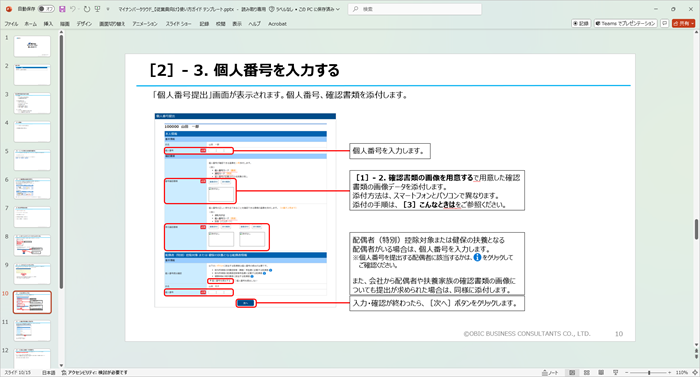Viewport: 700px width, 377px height.
Task: Select slide 7 thumbnail
Action: click(x=32, y=217)
